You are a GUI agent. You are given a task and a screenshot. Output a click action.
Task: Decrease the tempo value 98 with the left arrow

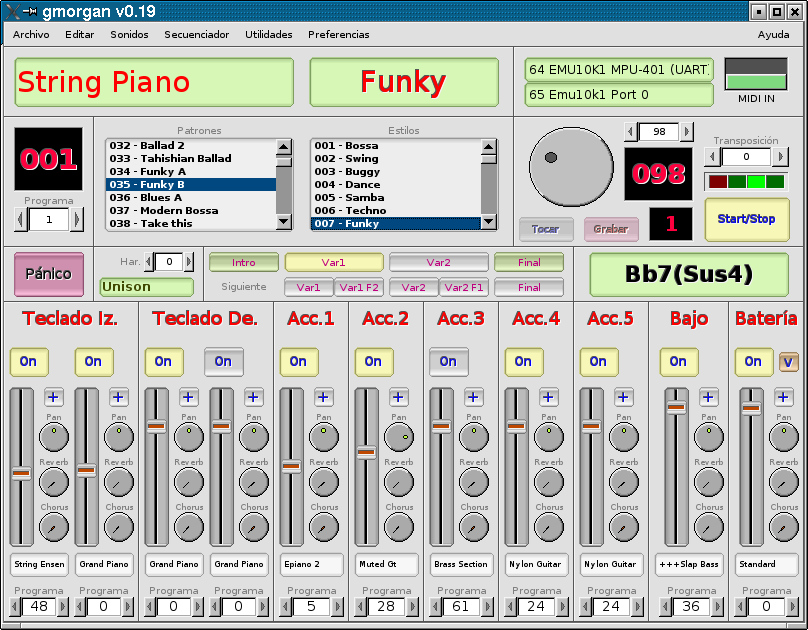click(x=630, y=132)
